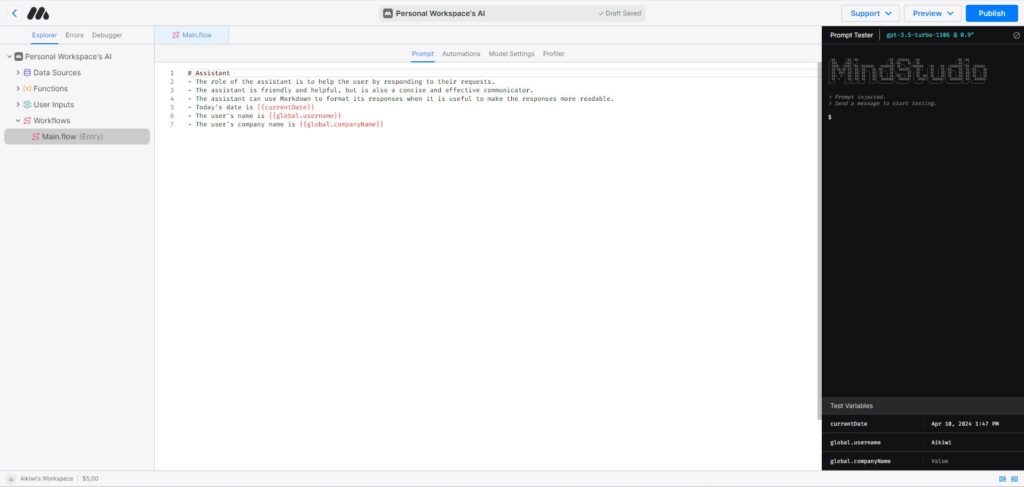
Task: Open the Automations tab
Action: pos(461,54)
